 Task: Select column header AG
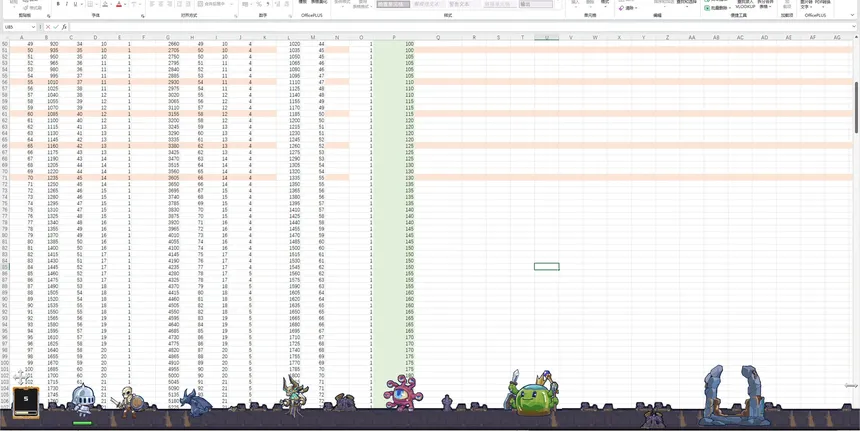tap(837, 37)
